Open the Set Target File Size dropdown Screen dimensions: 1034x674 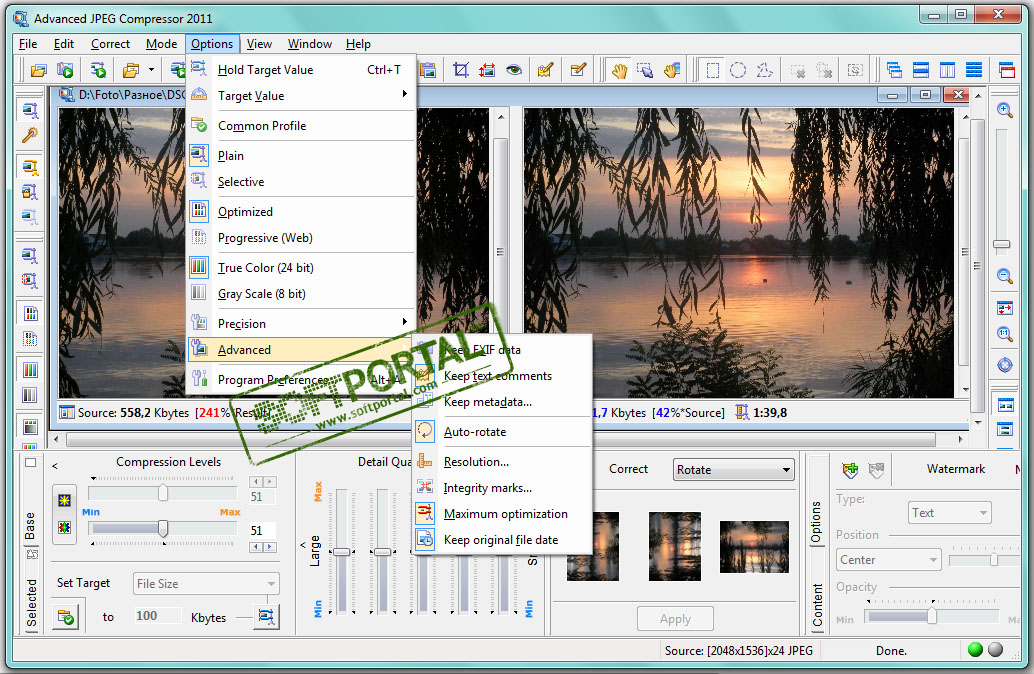pos(206,584)
